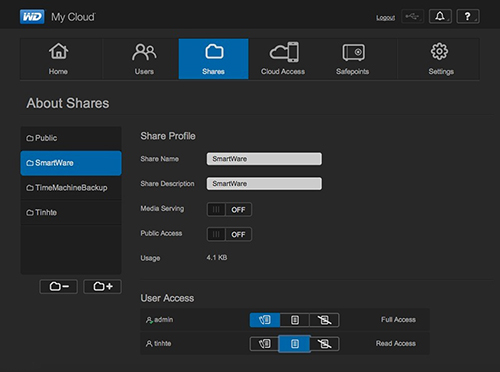Select the SmartWare share
The height and width of the screenshot is (372, 500).
click(71, 163)
